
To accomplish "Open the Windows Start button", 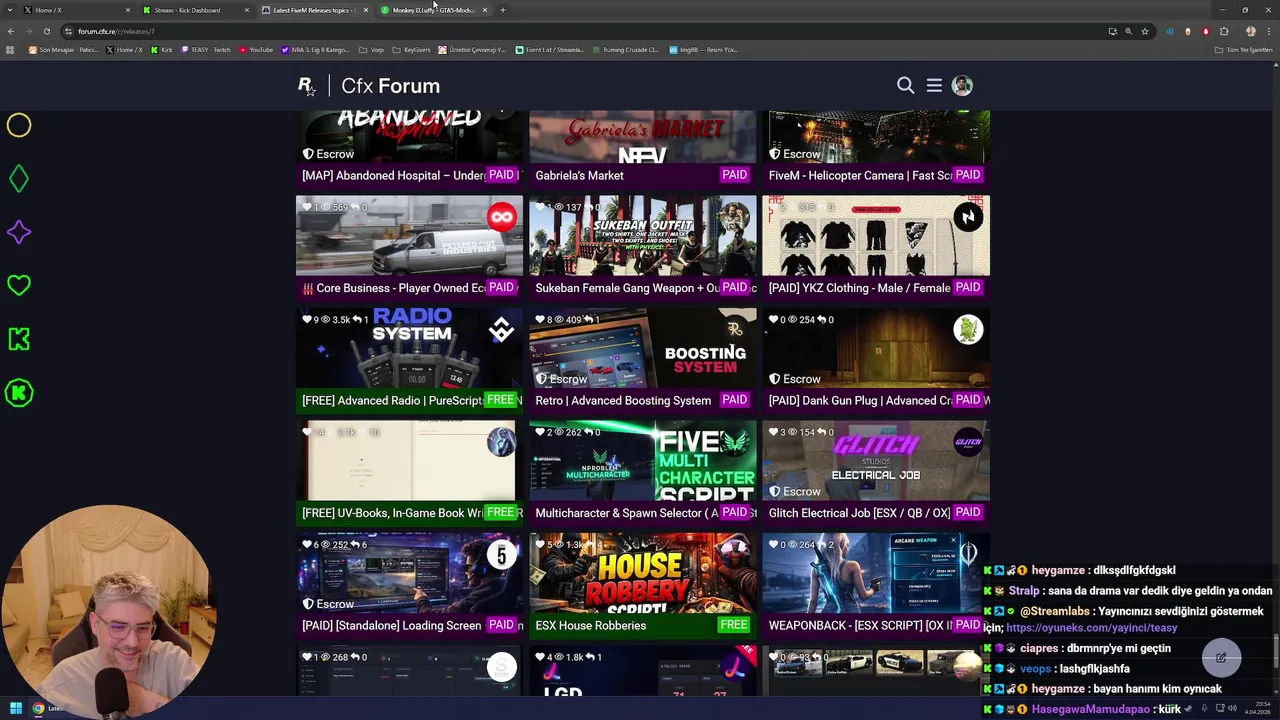I will pos(15,709).
